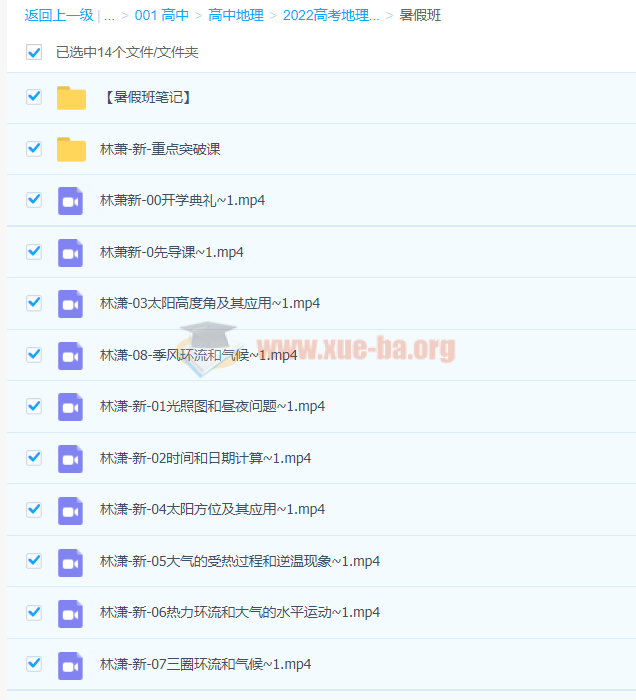Click the video icon for 林潇新-0先导课~1.mp4

pyautogui.click(x=71, y=253)
